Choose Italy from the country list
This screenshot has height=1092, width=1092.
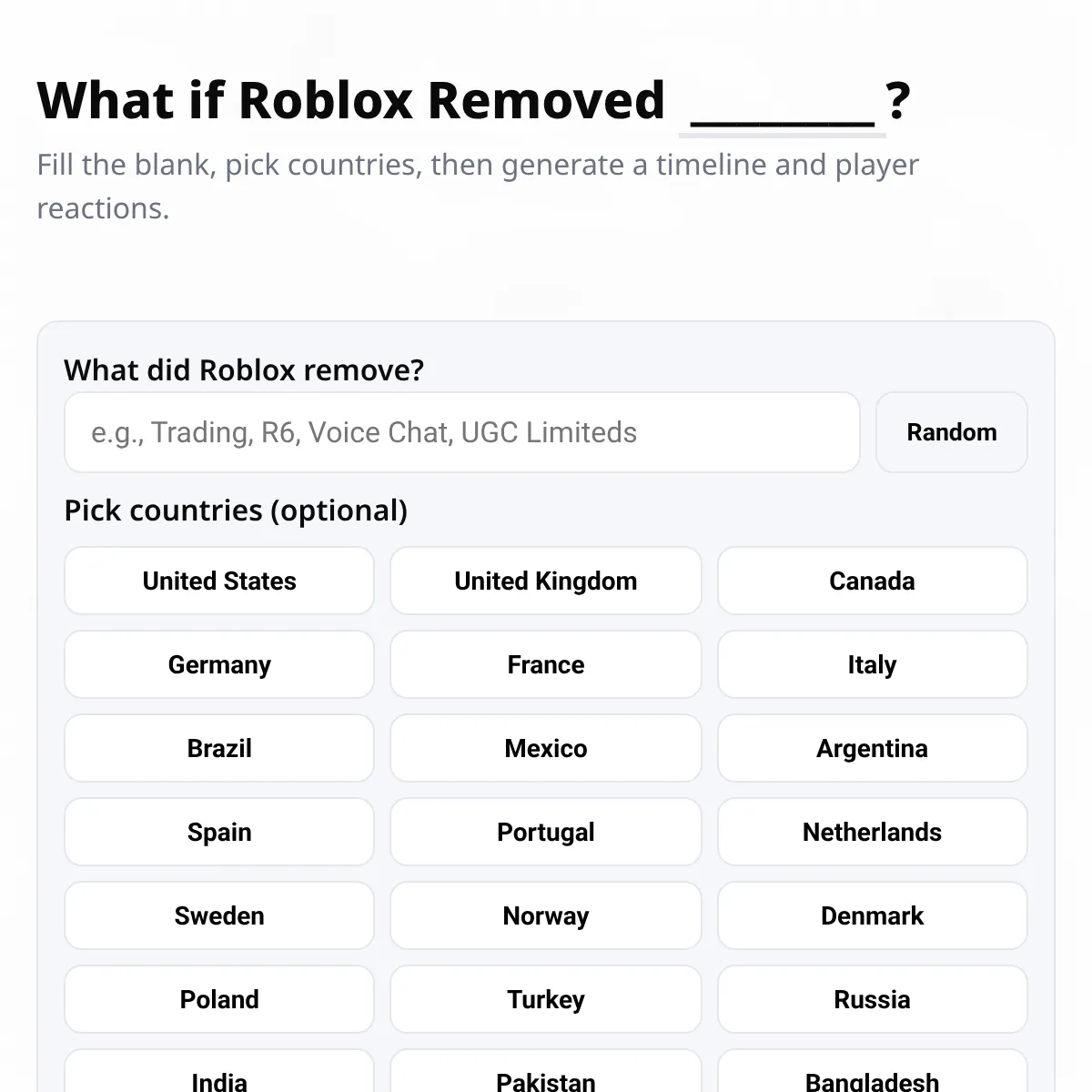coord(872,664)
